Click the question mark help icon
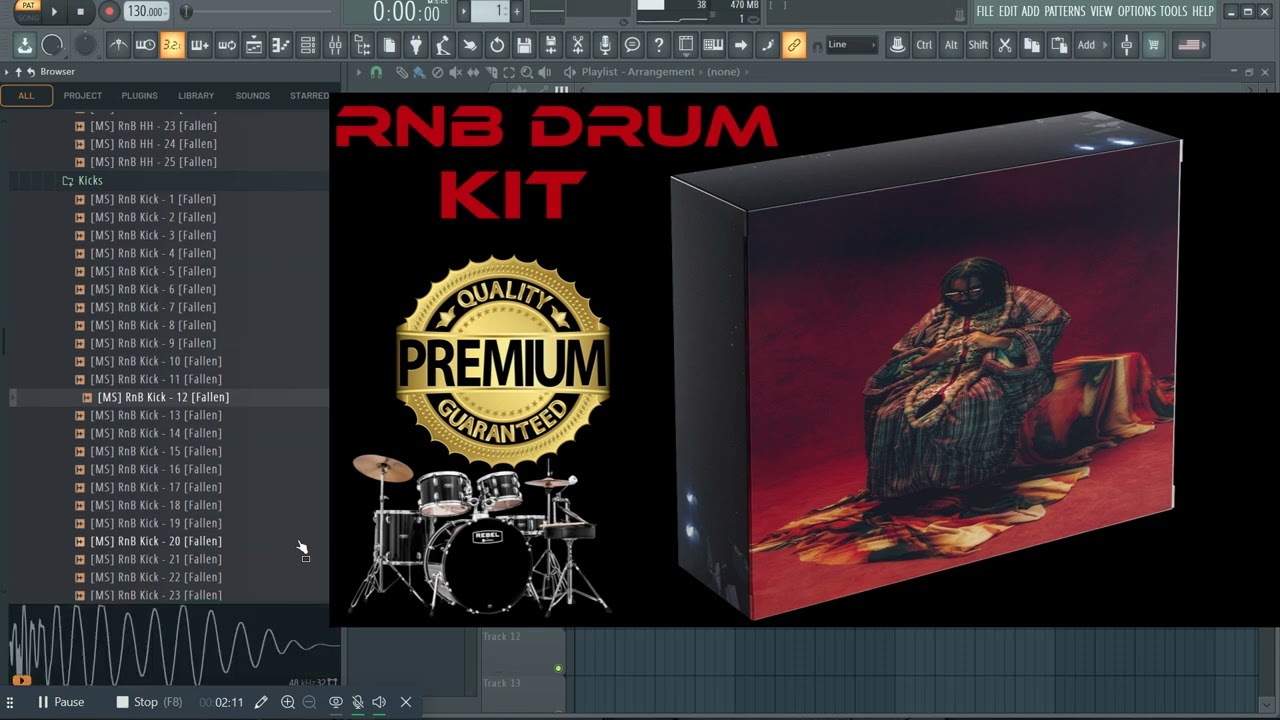This screenshot has width=1280, height=720. pos(659,45)
